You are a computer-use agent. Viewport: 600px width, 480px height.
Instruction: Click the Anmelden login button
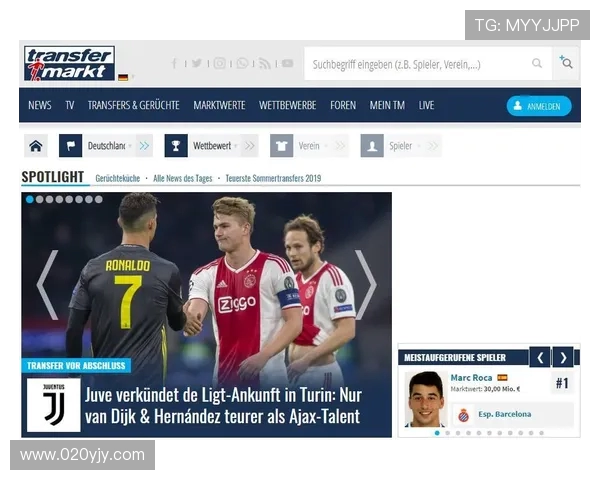[539, 105]
